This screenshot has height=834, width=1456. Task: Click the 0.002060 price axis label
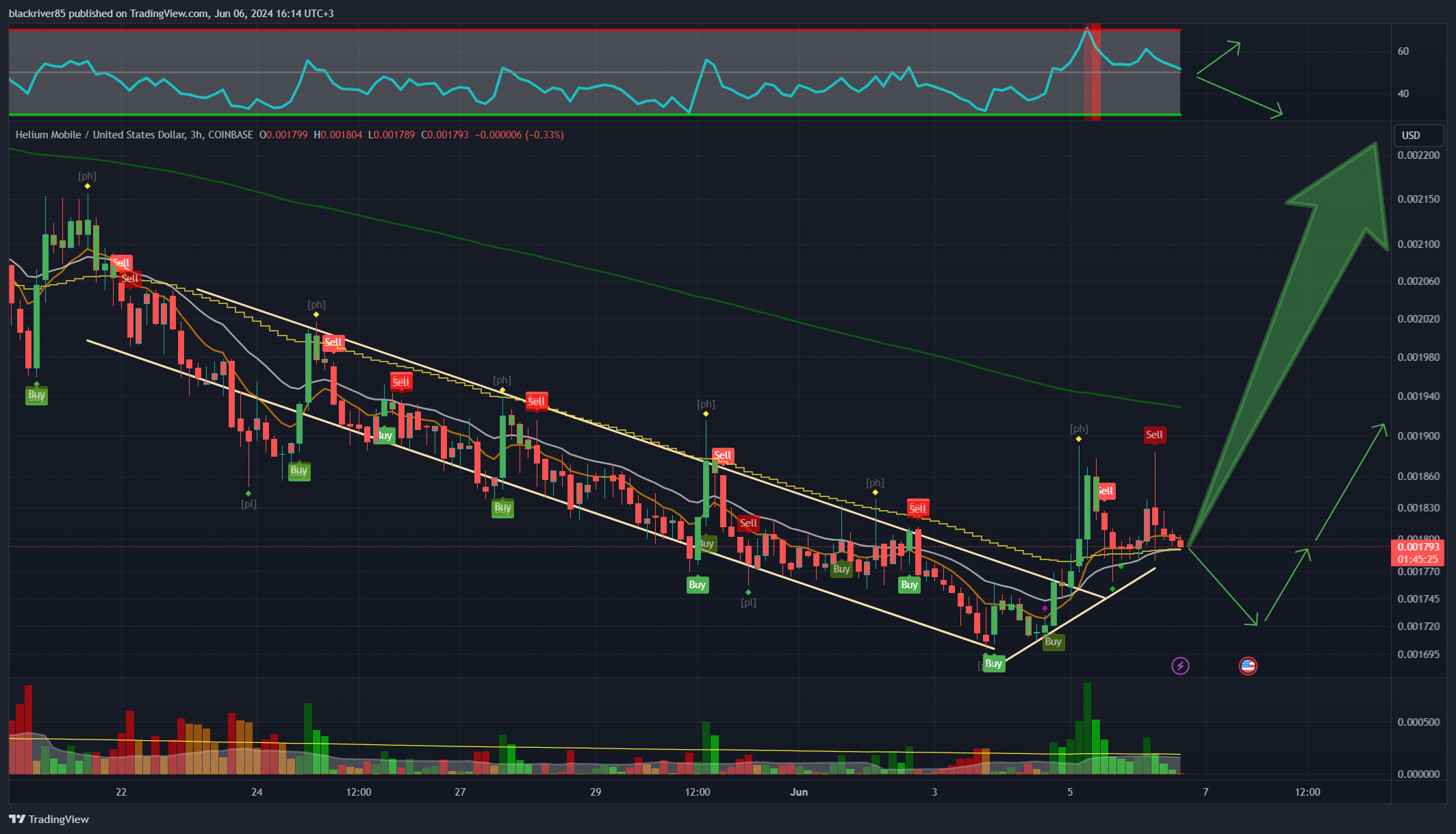point(1418,281)
